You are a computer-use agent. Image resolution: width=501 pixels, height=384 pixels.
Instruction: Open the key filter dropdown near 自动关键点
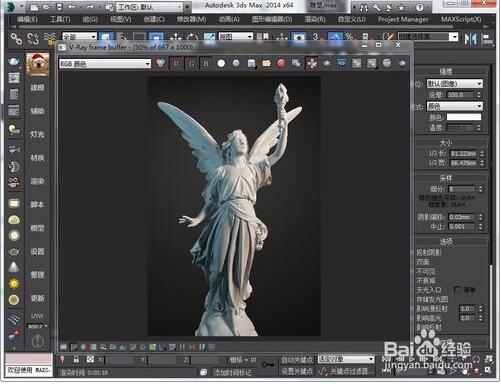point(345,359)
